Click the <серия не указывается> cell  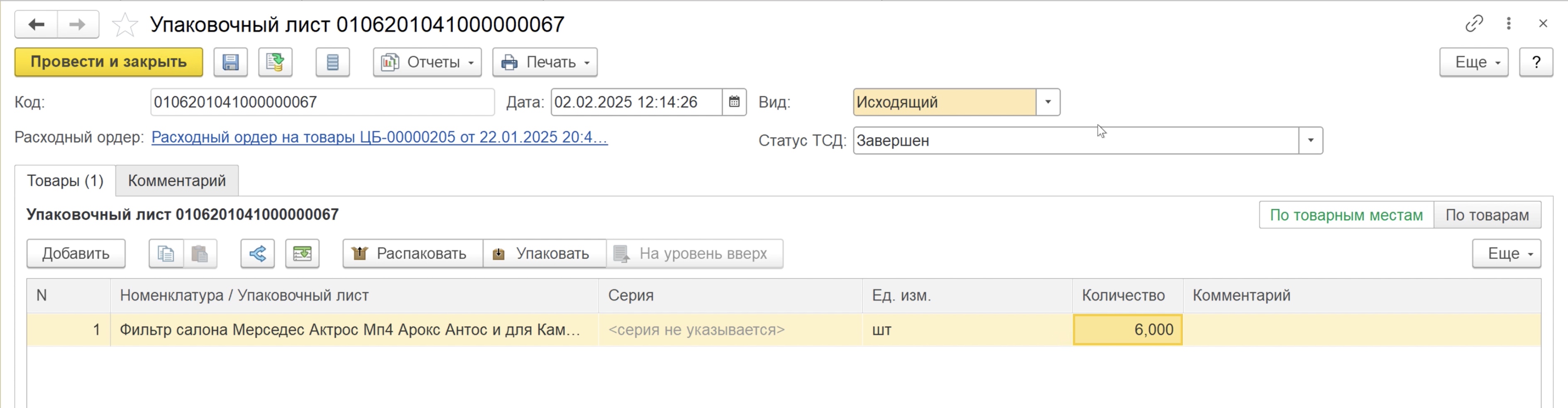click(730, 330)
